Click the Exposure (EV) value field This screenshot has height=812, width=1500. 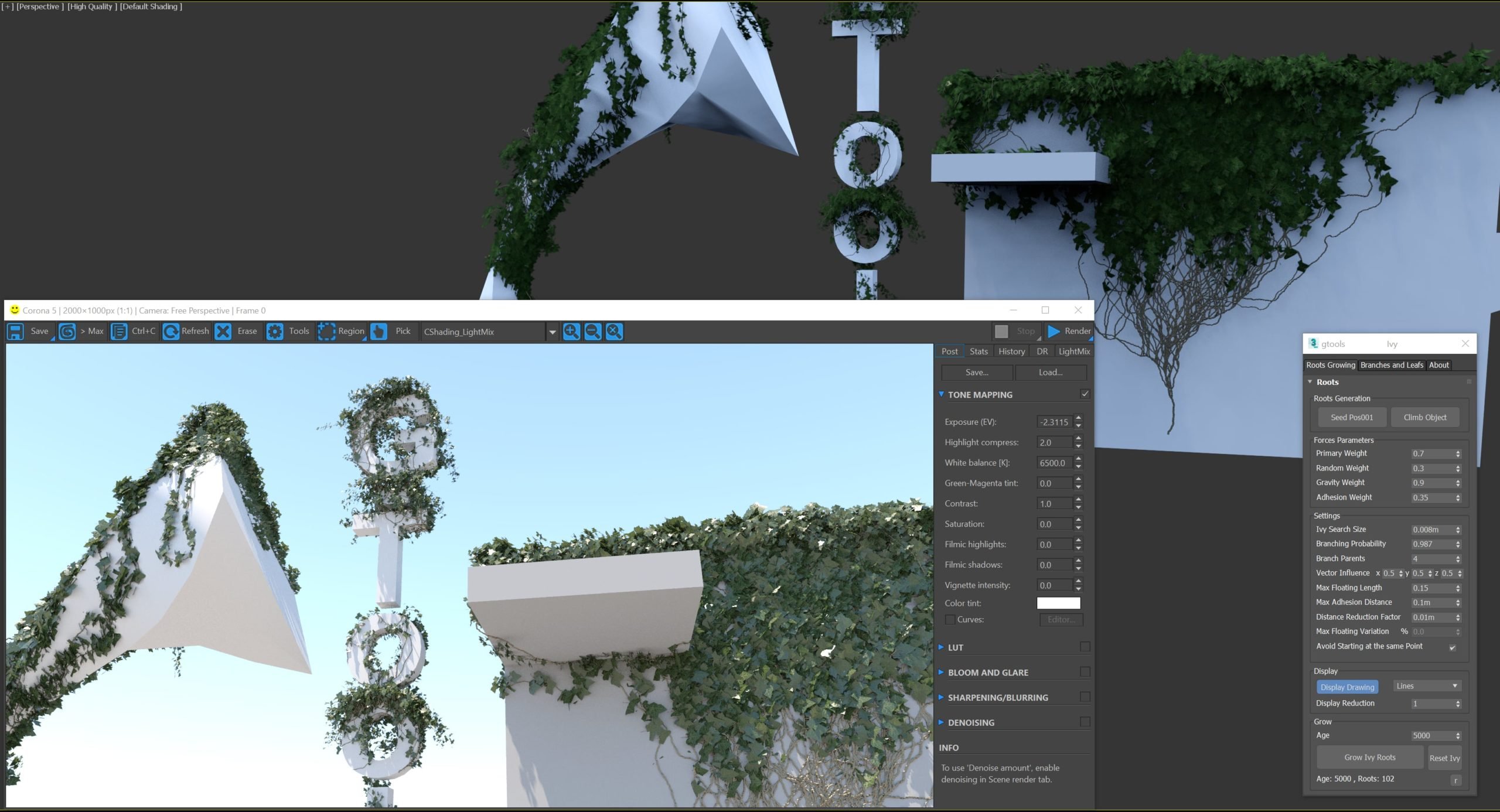(1054, 422)
